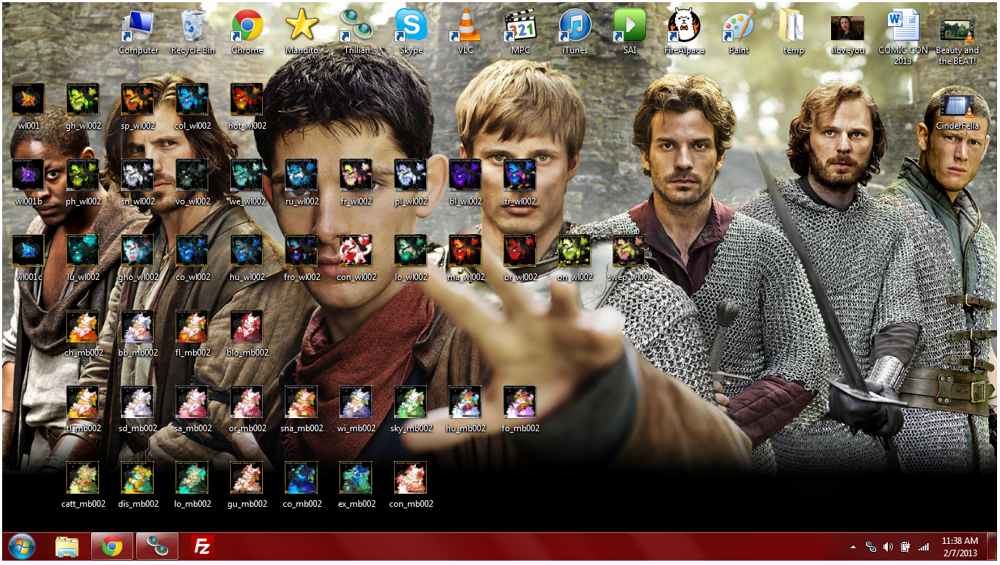Select the tr_wl002 file
The width and height of the screenshot is (1000, 565).
coord(520,183)
